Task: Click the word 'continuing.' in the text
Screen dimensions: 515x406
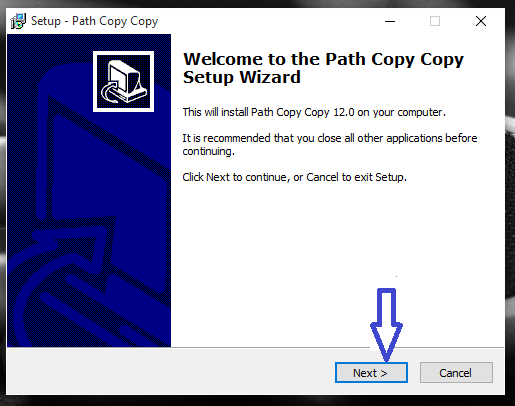Action: 208,151
